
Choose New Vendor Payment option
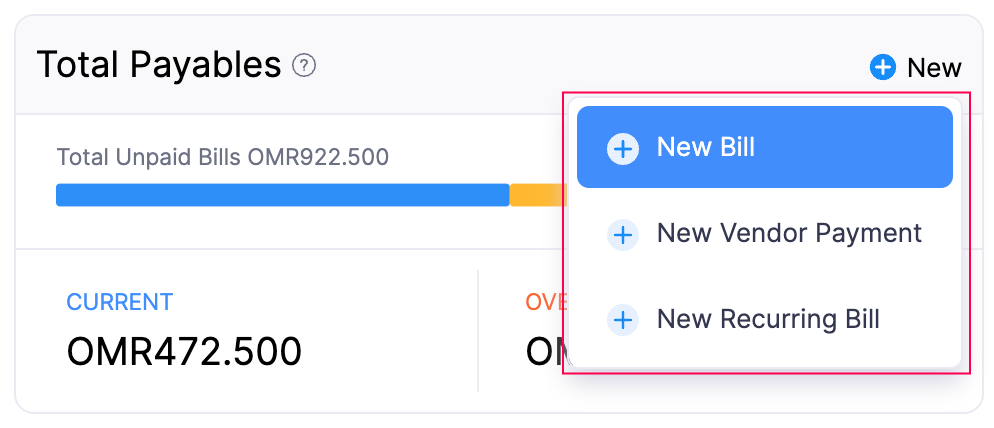(764, 234)
